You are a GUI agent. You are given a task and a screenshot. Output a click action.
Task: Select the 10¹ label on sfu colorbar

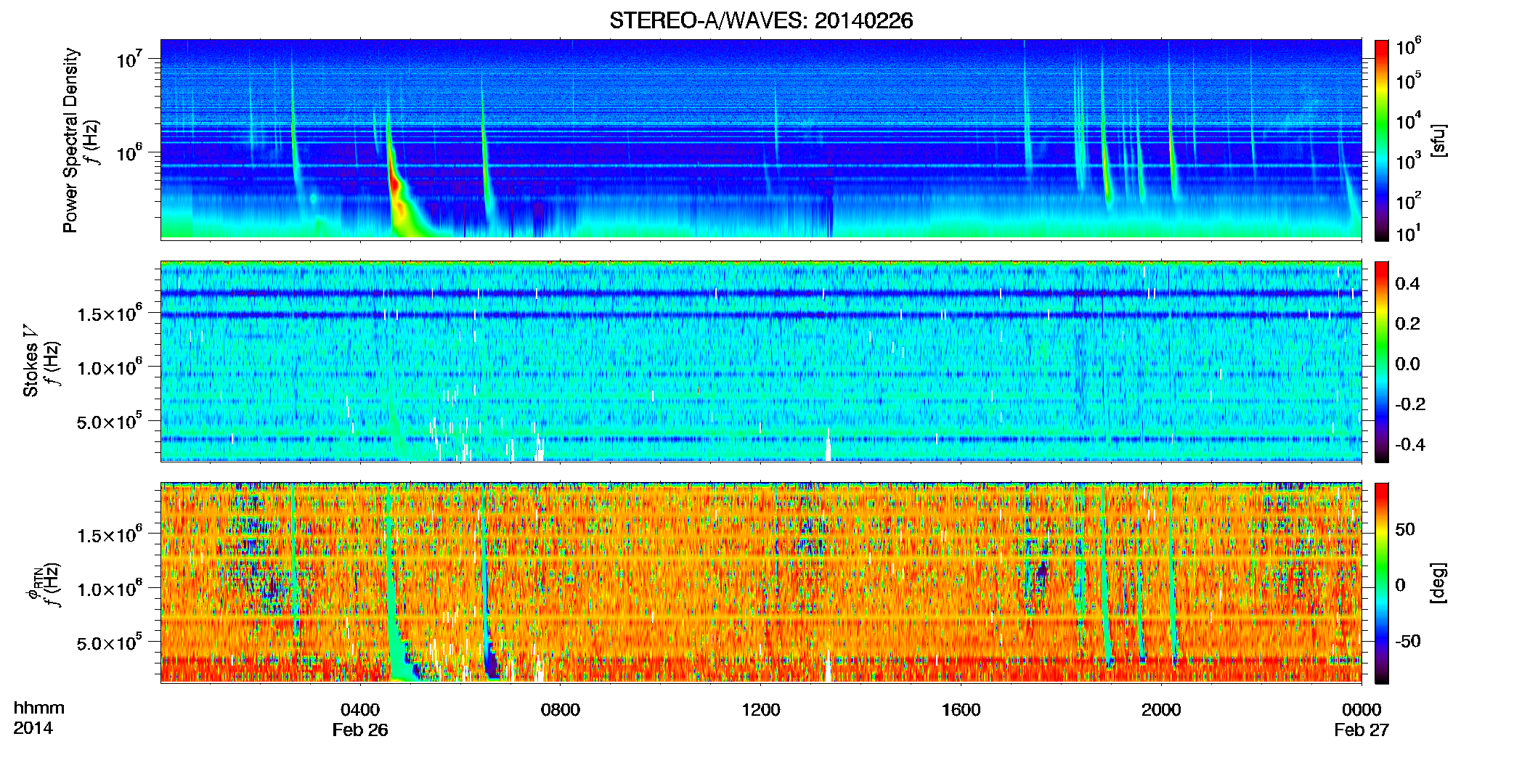(x=1409, y=233)
